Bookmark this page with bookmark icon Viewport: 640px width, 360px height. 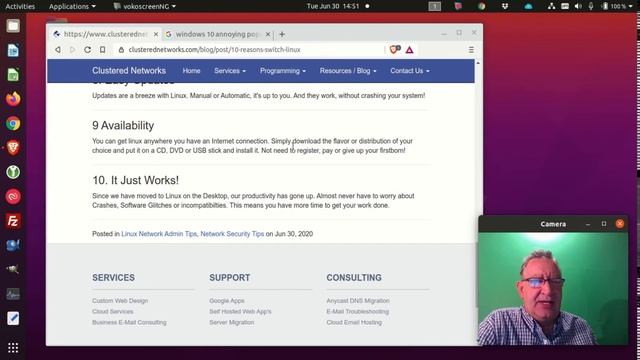102,49
